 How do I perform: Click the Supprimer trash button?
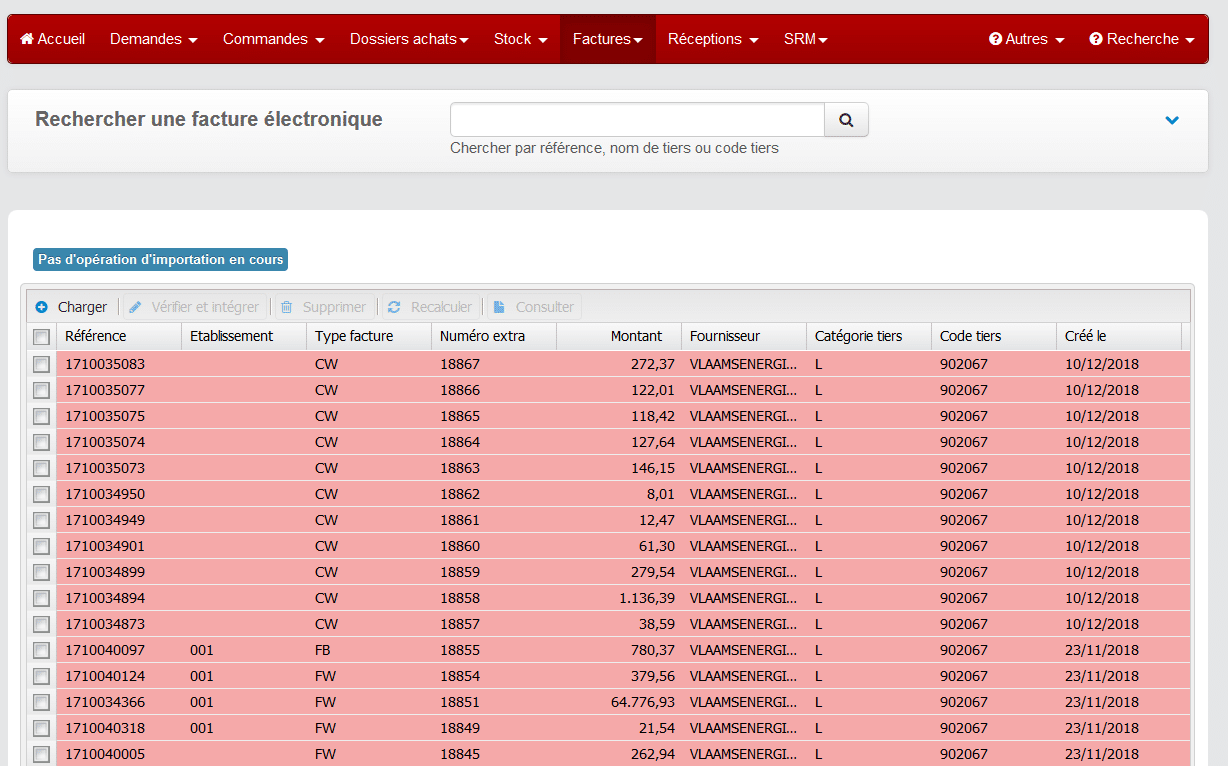click(323, 307)
